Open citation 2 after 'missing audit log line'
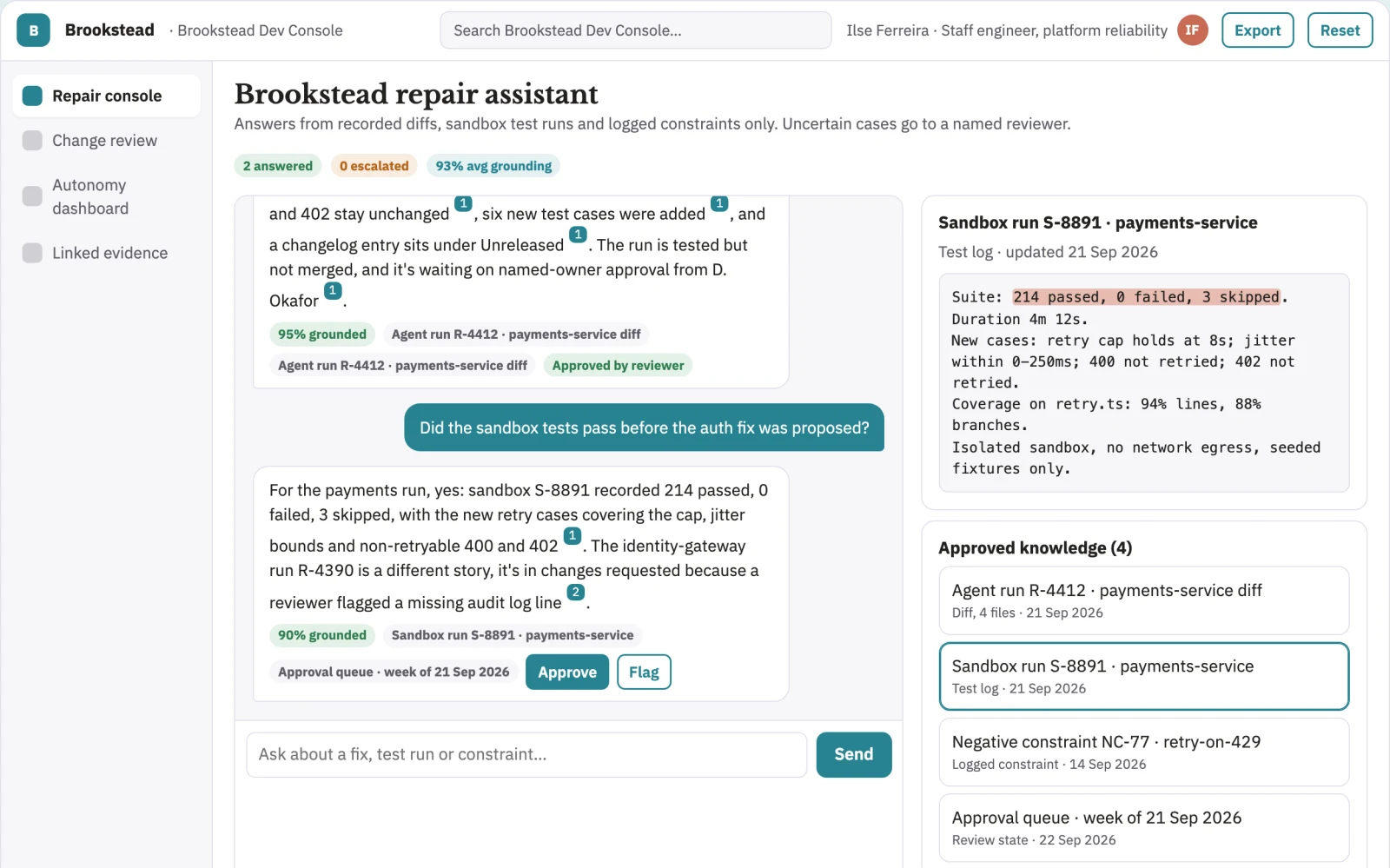Viewport: 1390px width, 868px height. 575,593
